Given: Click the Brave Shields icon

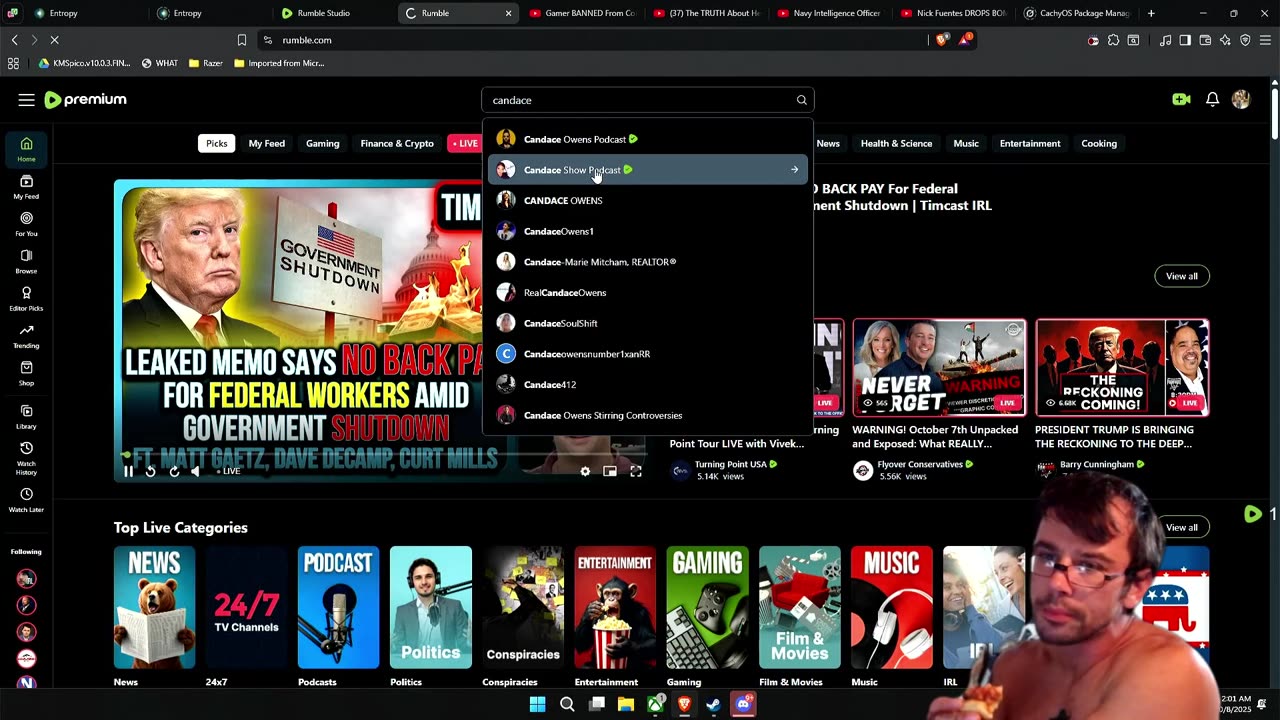Looking at the screenshot, I should (944, 40).
